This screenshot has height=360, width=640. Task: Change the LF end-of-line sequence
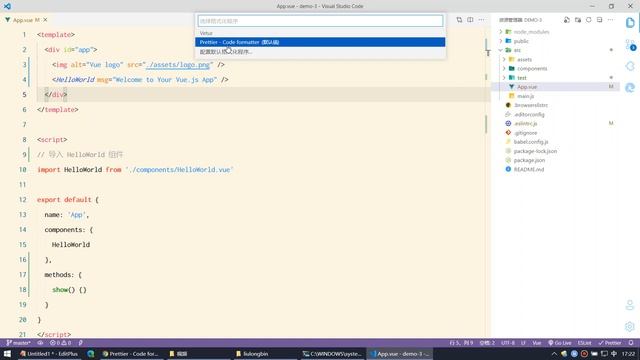point(523,343)
